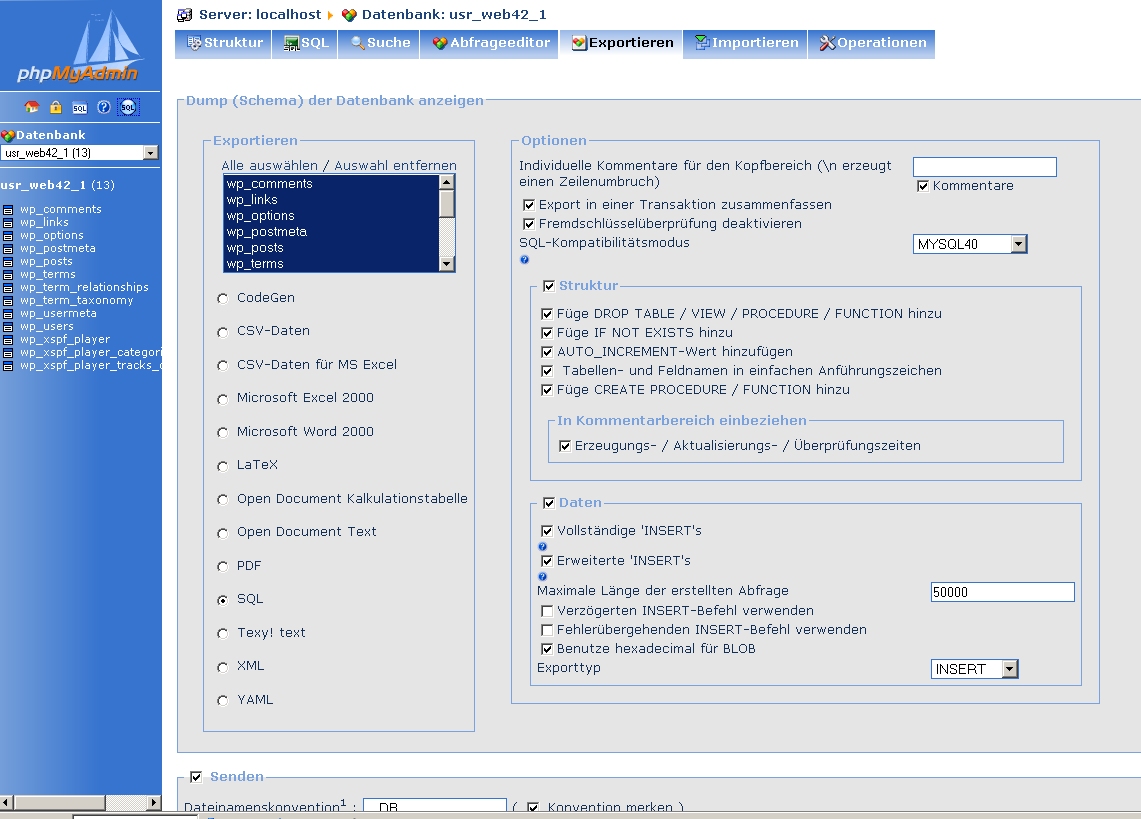1141x819 pixels.
Task: Click table icon beside wp_options
Action: [8, 236]
